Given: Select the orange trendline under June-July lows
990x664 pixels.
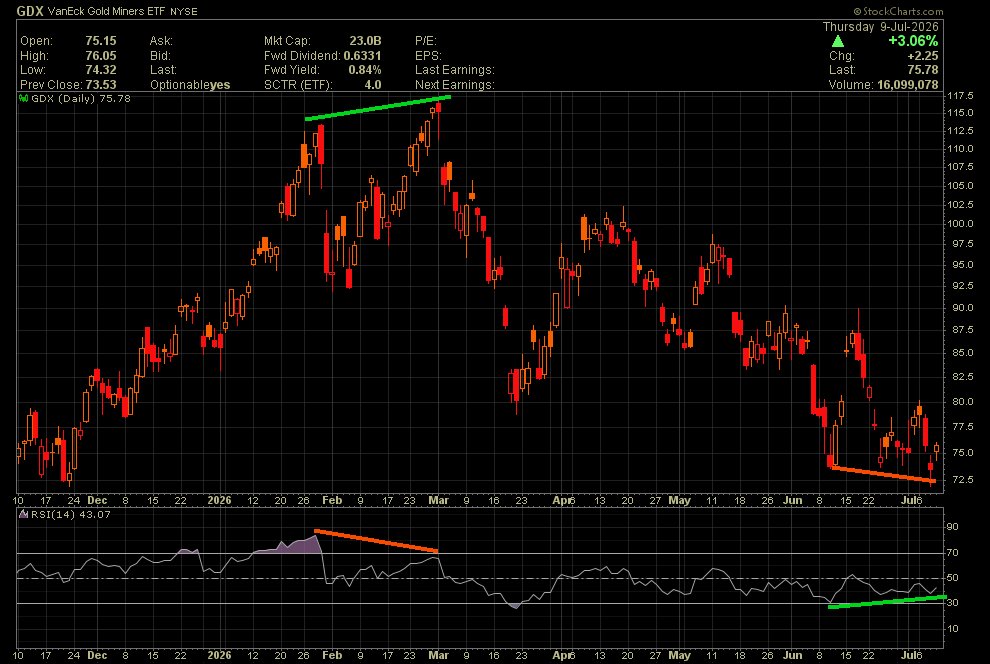Looking at the screenshot, I should (x=884, y=475).
